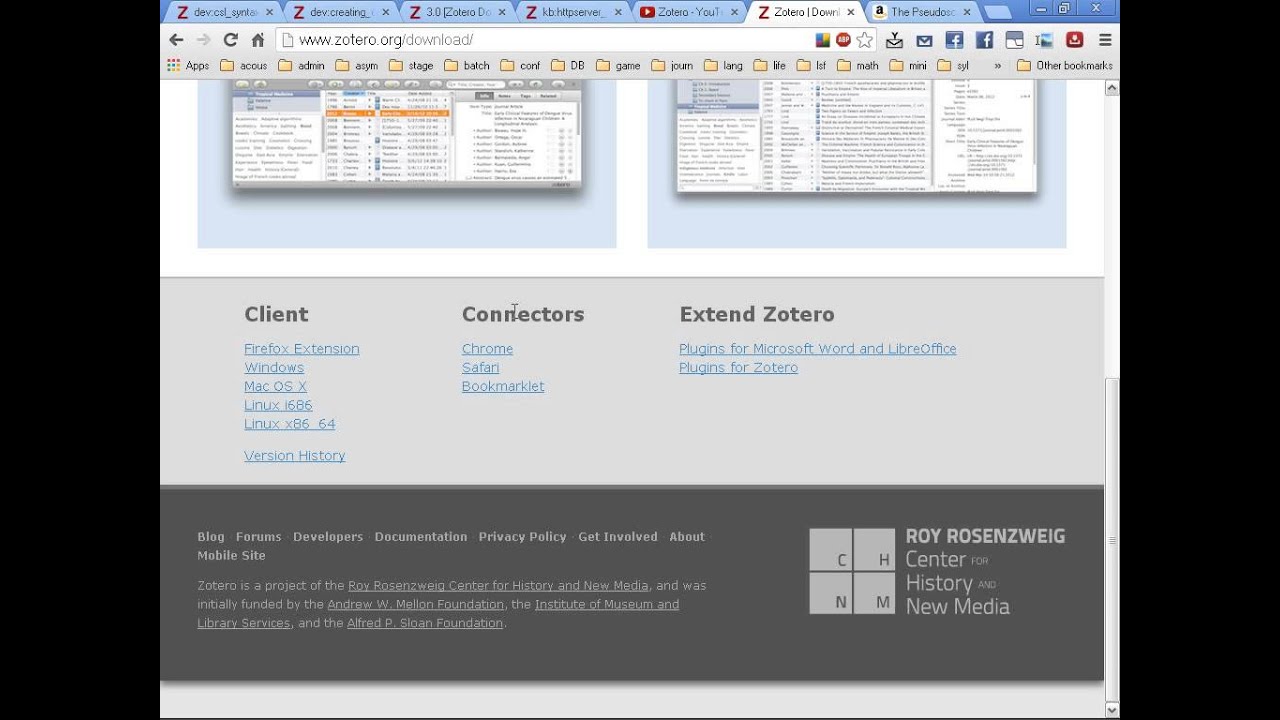The width and height of the screenshot is (1280, 720).
Task: Open the Adblock Plus extension icon
Action: pos(843,40)
